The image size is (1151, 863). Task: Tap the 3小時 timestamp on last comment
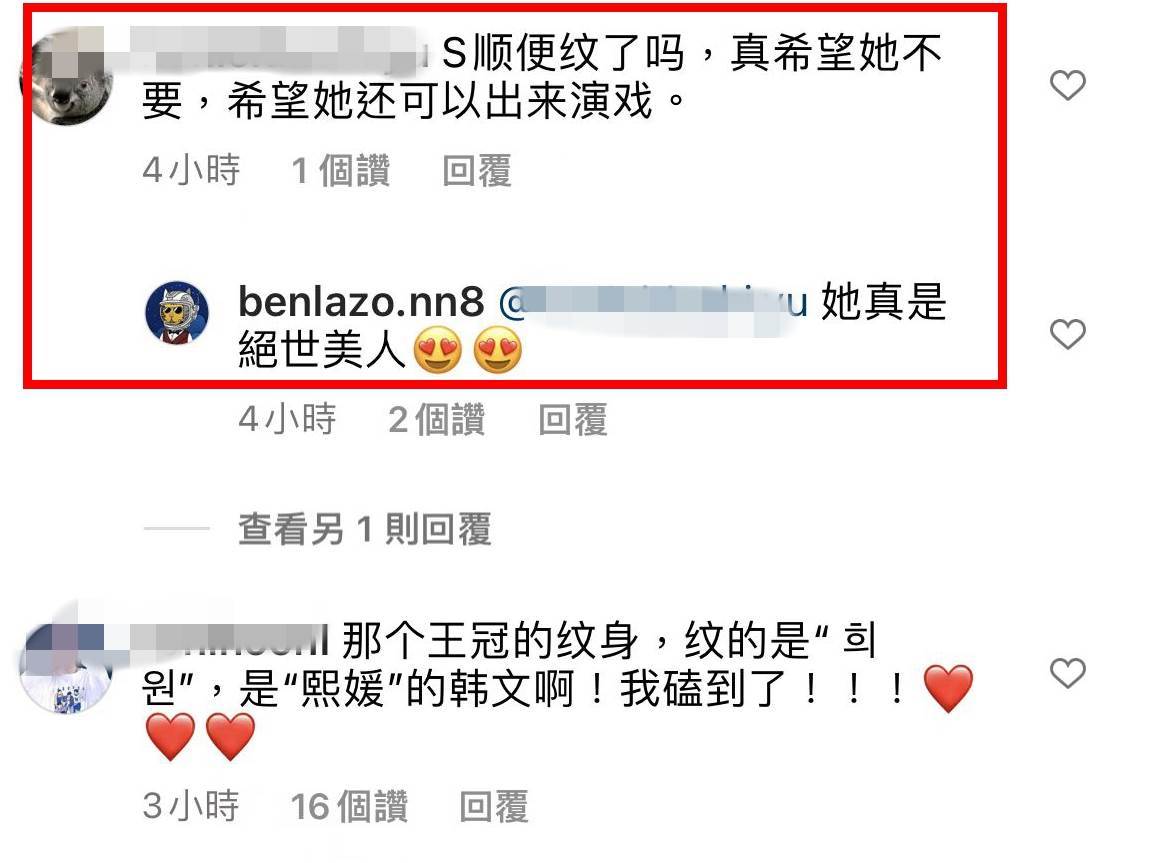click(x=191, y=806)
